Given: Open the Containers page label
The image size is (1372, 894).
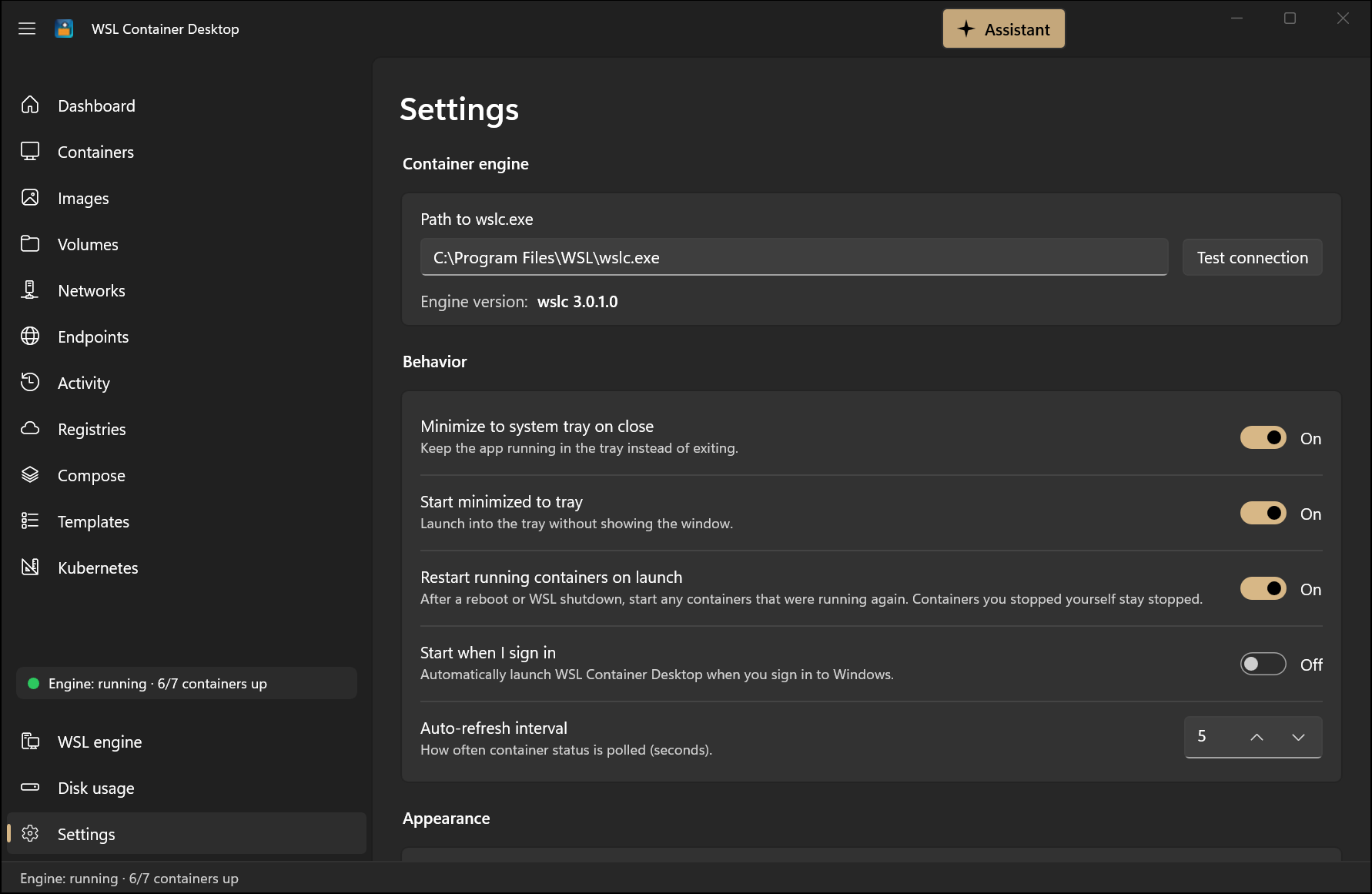Looking at the screenshot, I should tap(95, 152).
